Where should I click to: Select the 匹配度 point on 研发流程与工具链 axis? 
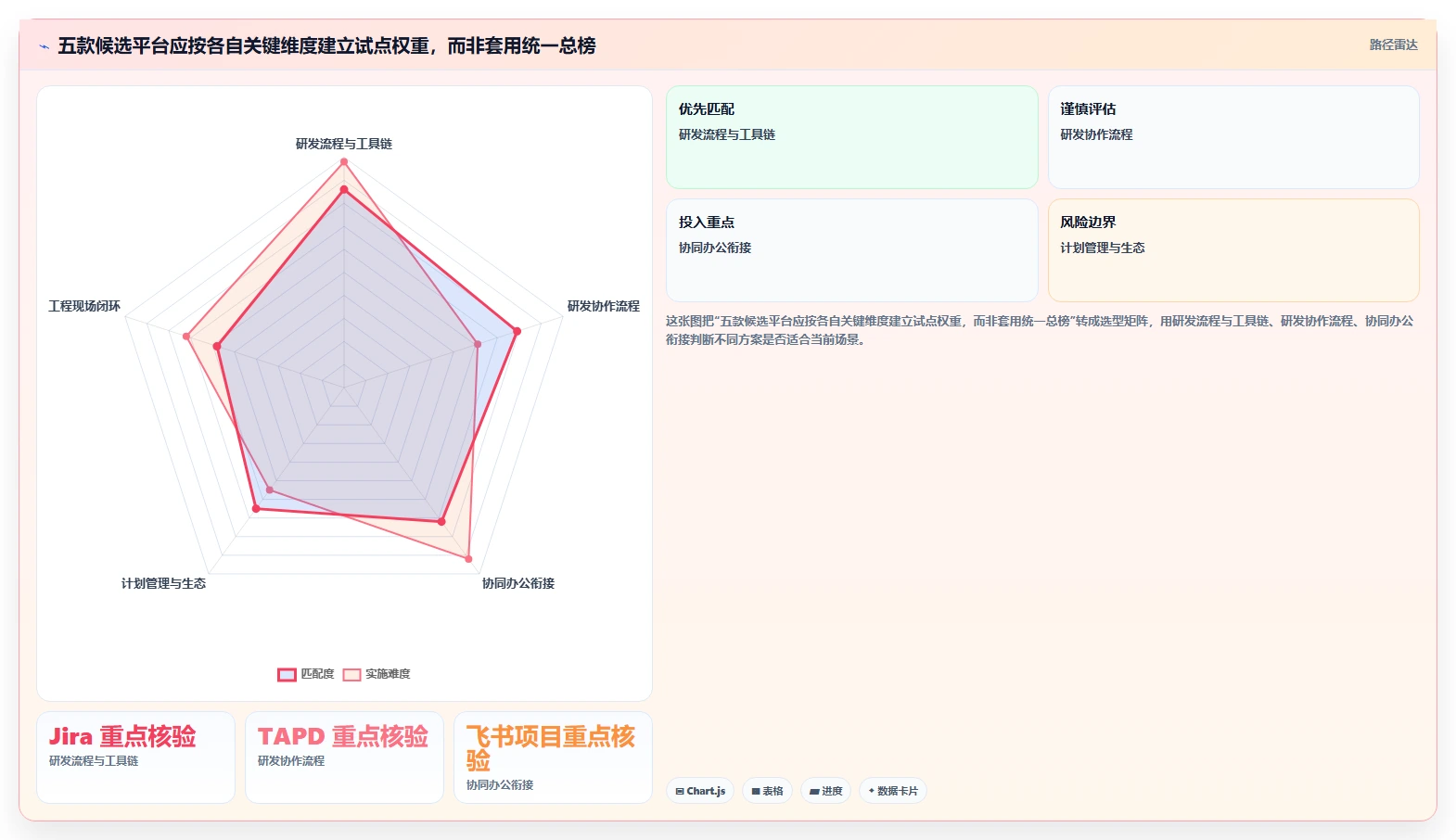344,190
